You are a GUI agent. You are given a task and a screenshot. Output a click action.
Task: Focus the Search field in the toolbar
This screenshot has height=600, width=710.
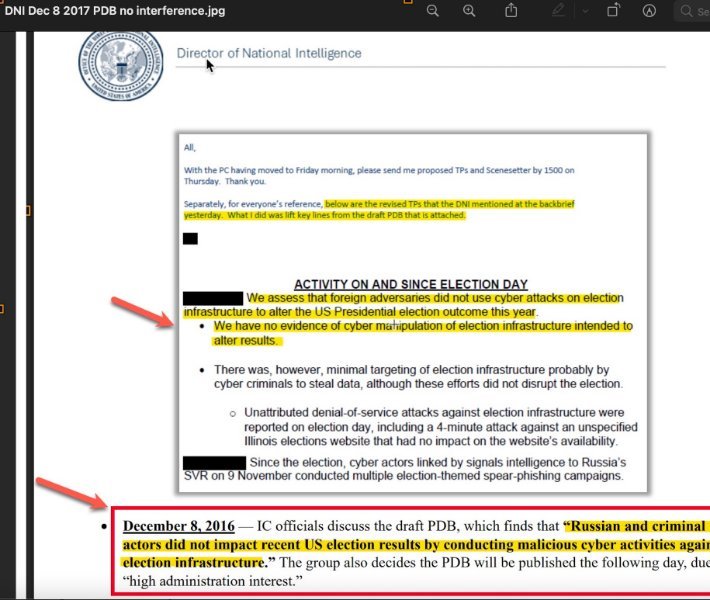[x=693, y=11]
